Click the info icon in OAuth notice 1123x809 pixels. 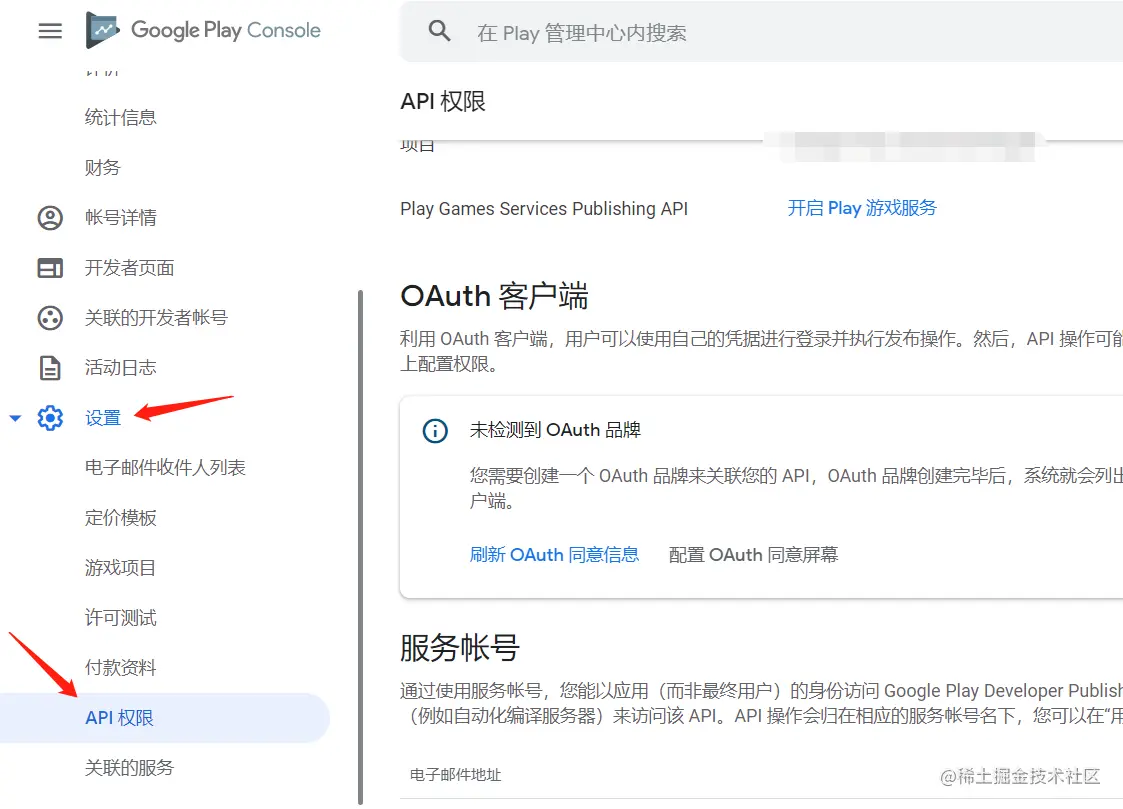(x=435, y=431)
